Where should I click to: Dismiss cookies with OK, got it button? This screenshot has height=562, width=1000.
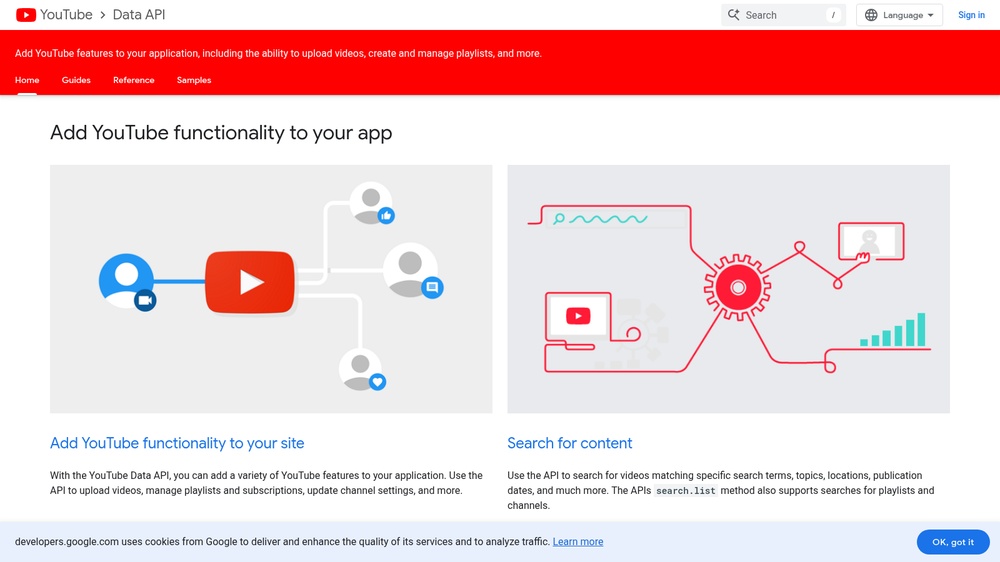[953, 542]
